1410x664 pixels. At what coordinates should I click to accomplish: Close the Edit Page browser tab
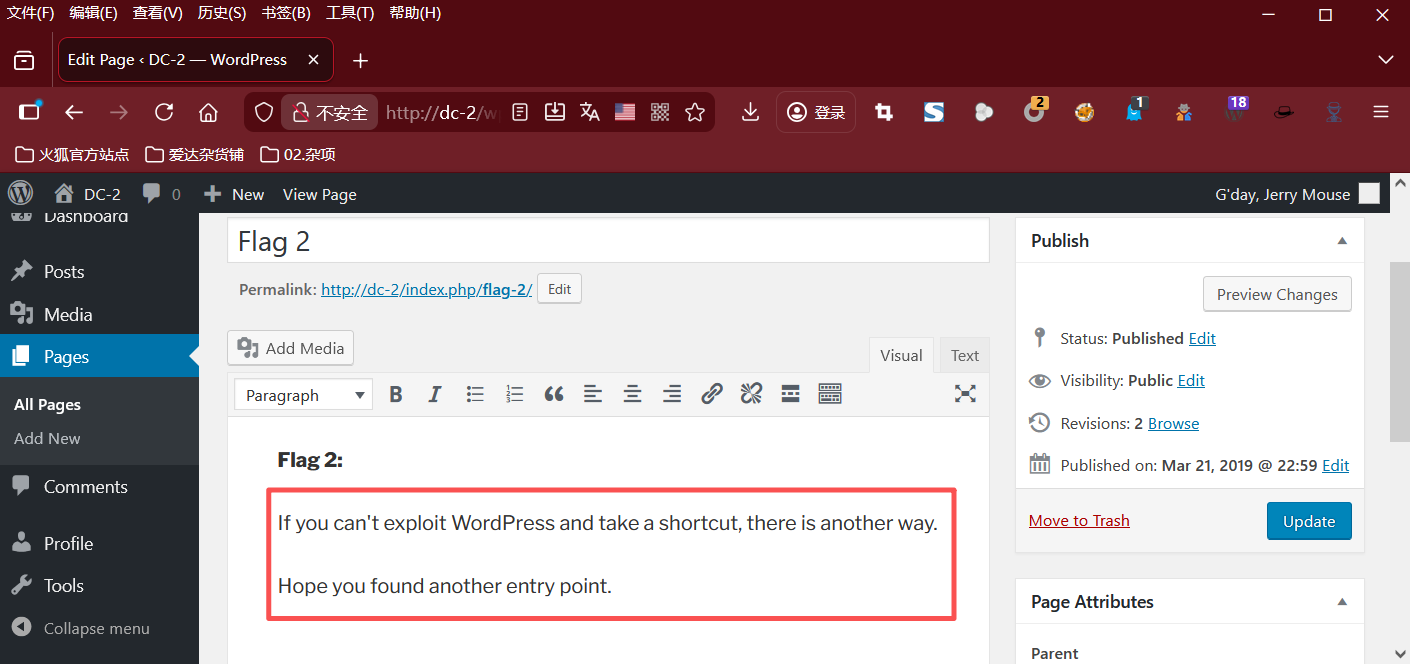tap(314, 60)
